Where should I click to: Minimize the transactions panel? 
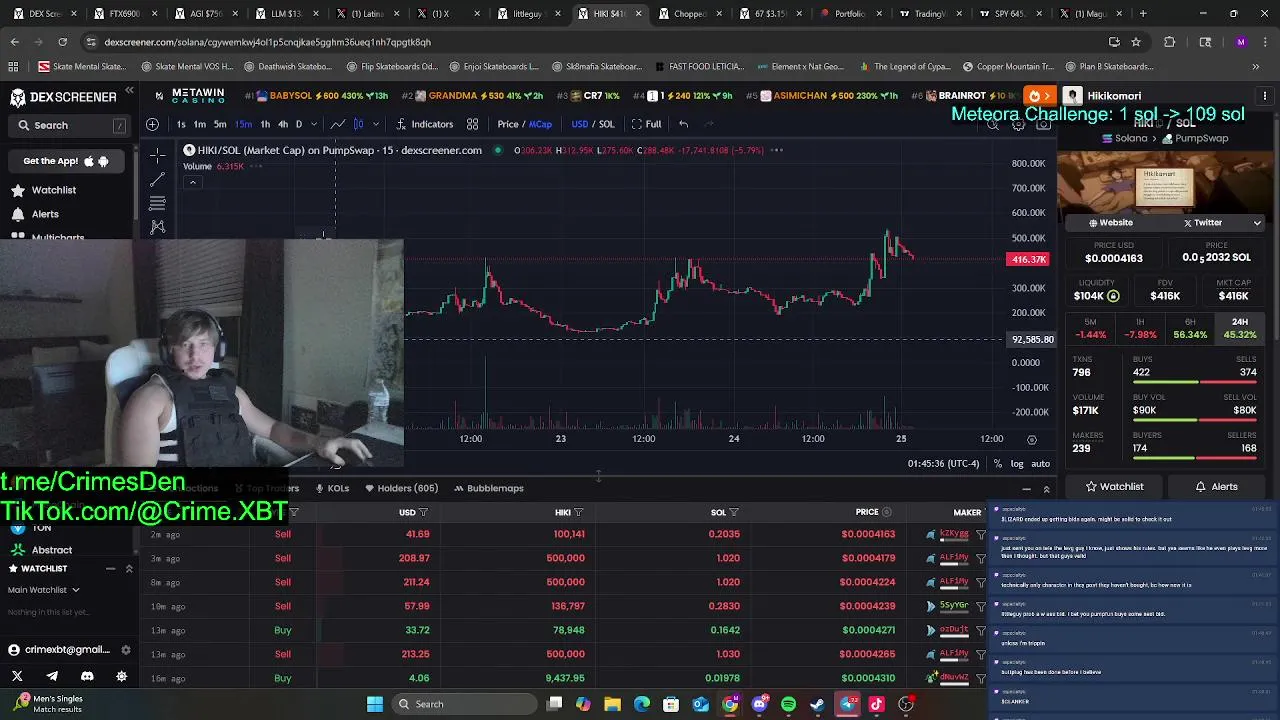(x=1026, y=489)
